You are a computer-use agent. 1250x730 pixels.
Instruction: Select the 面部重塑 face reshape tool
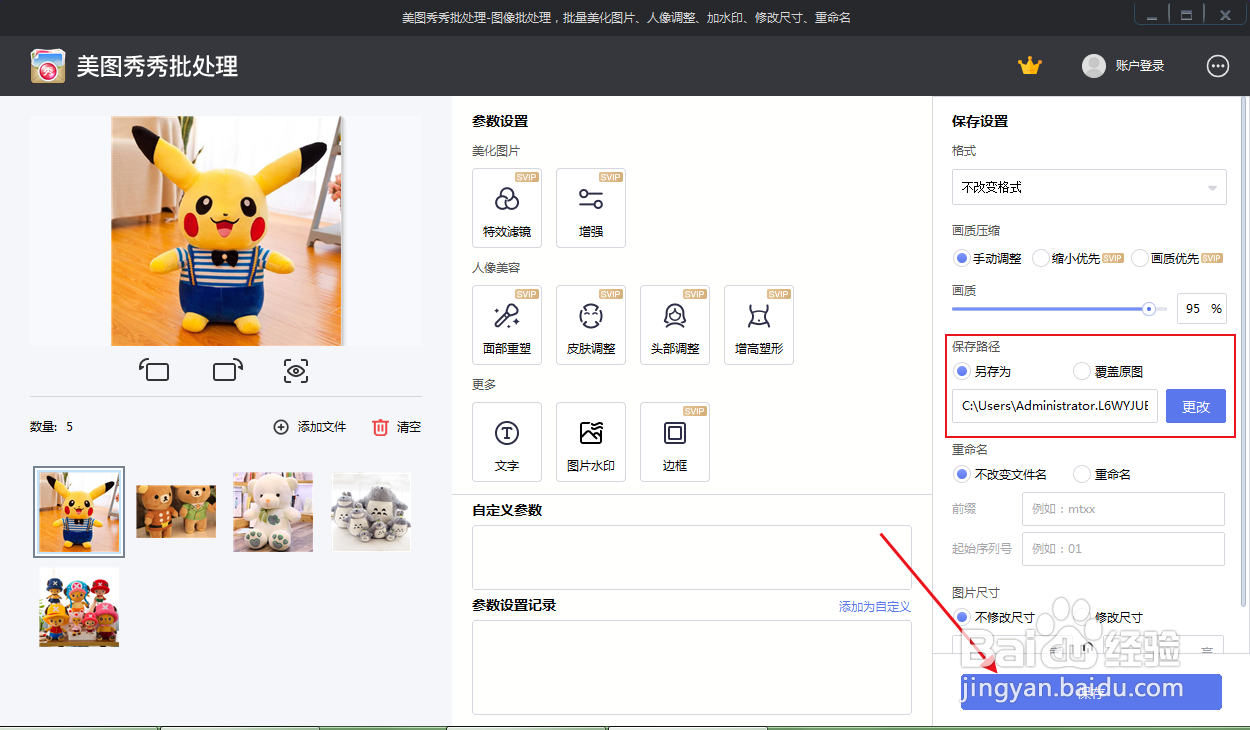pos(507,325)
